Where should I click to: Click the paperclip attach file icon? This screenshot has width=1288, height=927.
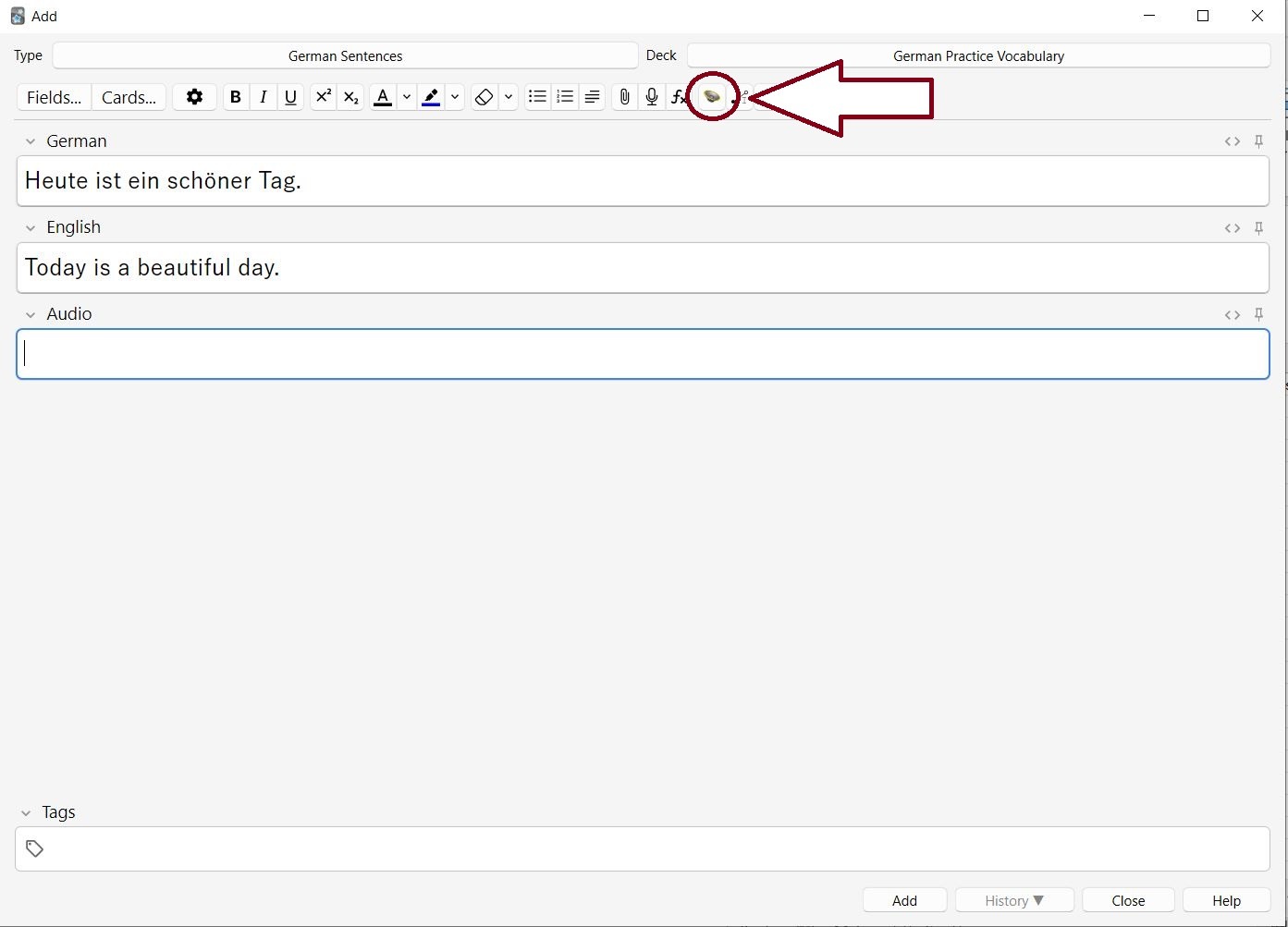(x=624, y=97)
